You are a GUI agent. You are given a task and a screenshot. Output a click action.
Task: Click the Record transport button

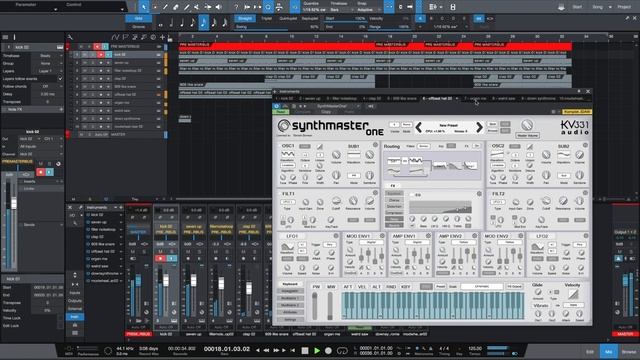pyautogui.click(x=328, y=350)
